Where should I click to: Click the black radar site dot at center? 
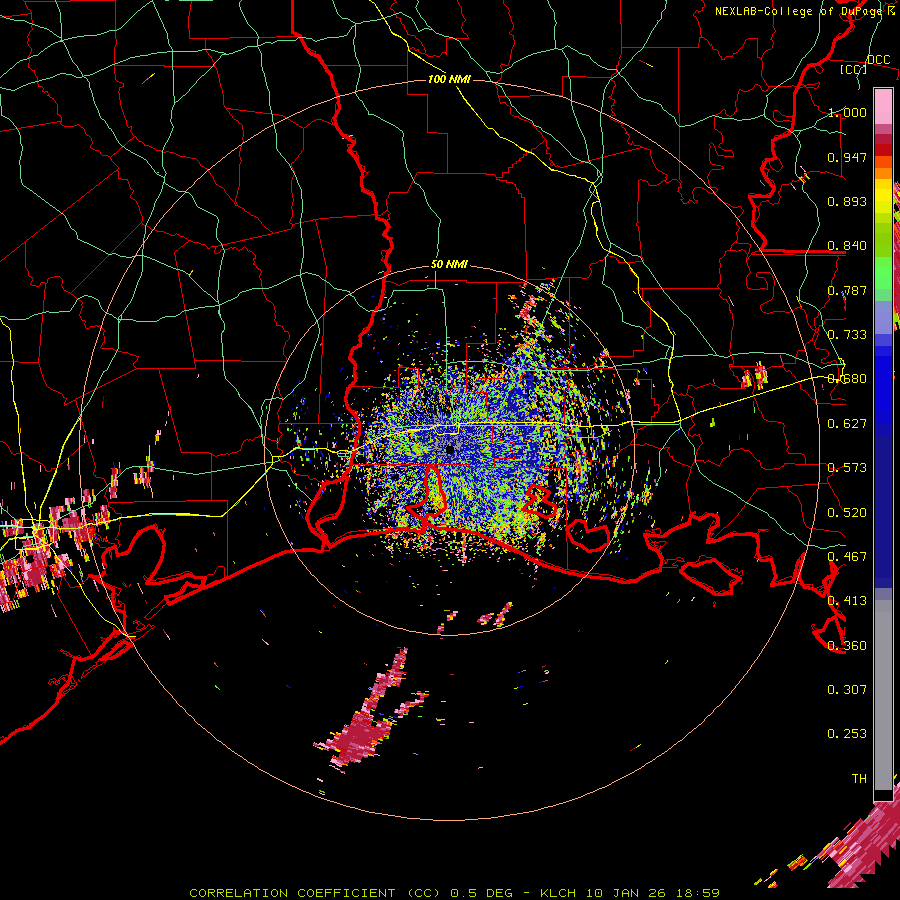pyautogui.click(x=450, y=450)
